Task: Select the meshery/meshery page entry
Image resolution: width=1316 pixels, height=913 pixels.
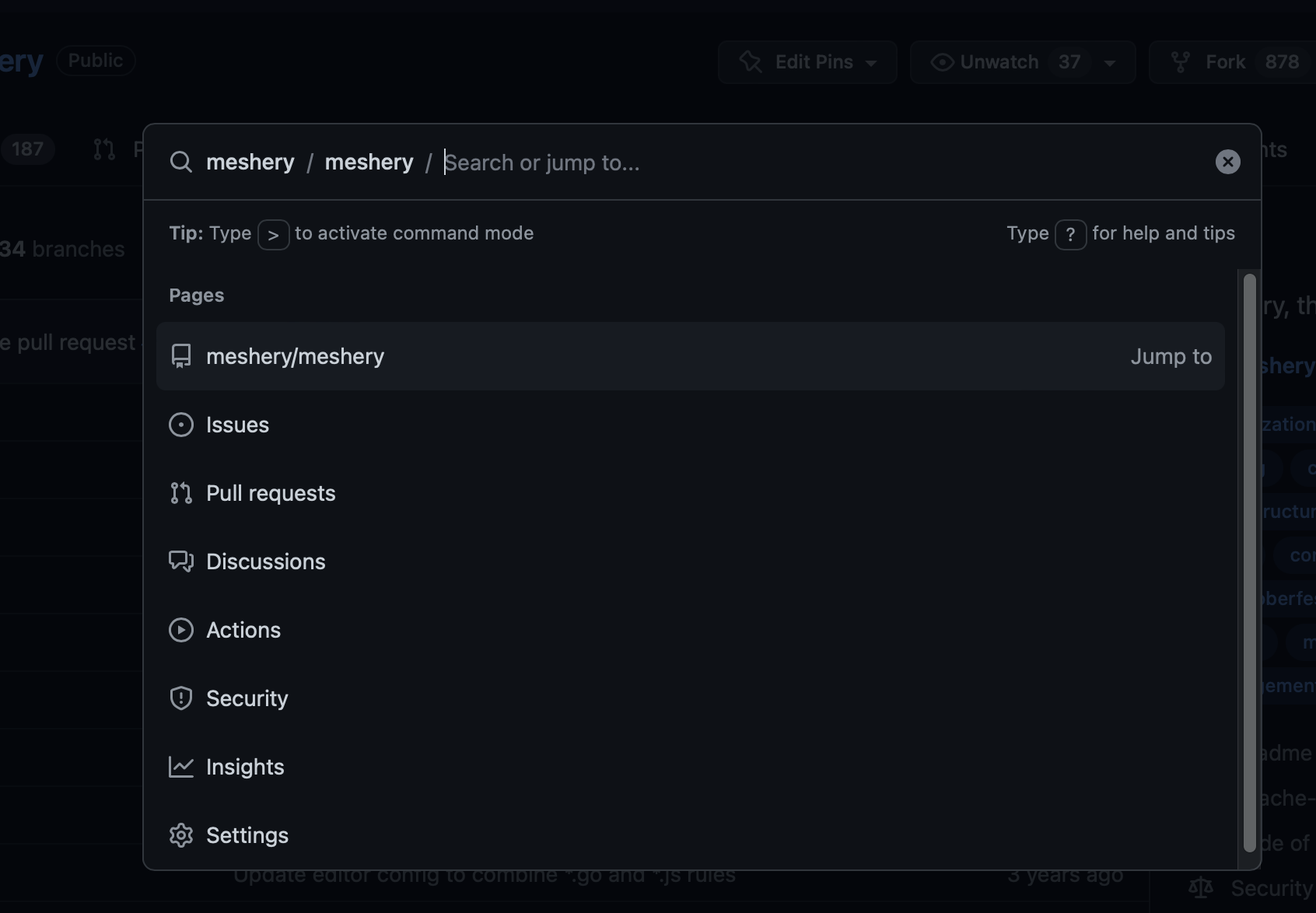Action: tap(296, 356)
